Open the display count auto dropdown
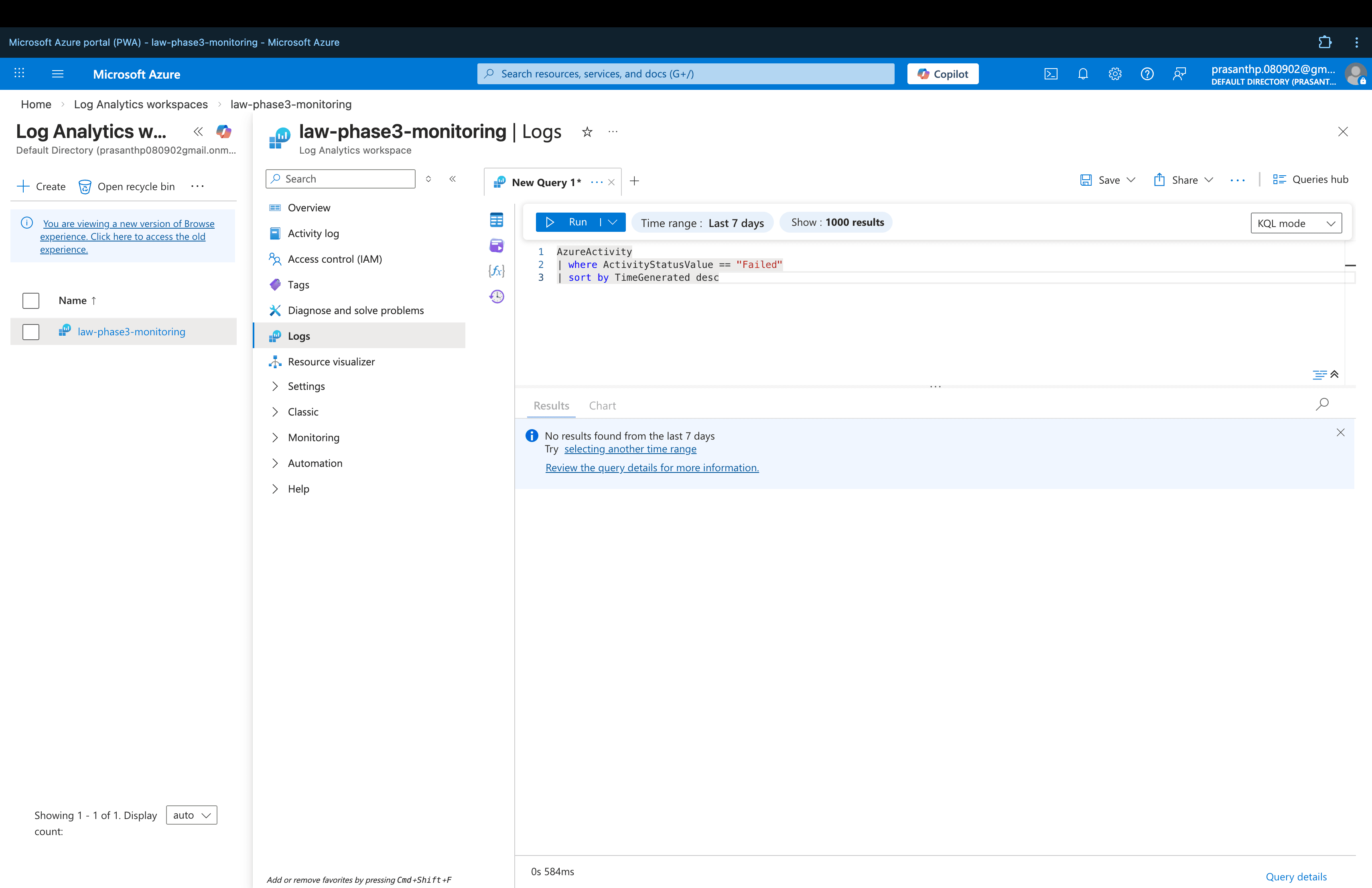The width and height of the screenshot is (1372, 888). pos(191,815)
